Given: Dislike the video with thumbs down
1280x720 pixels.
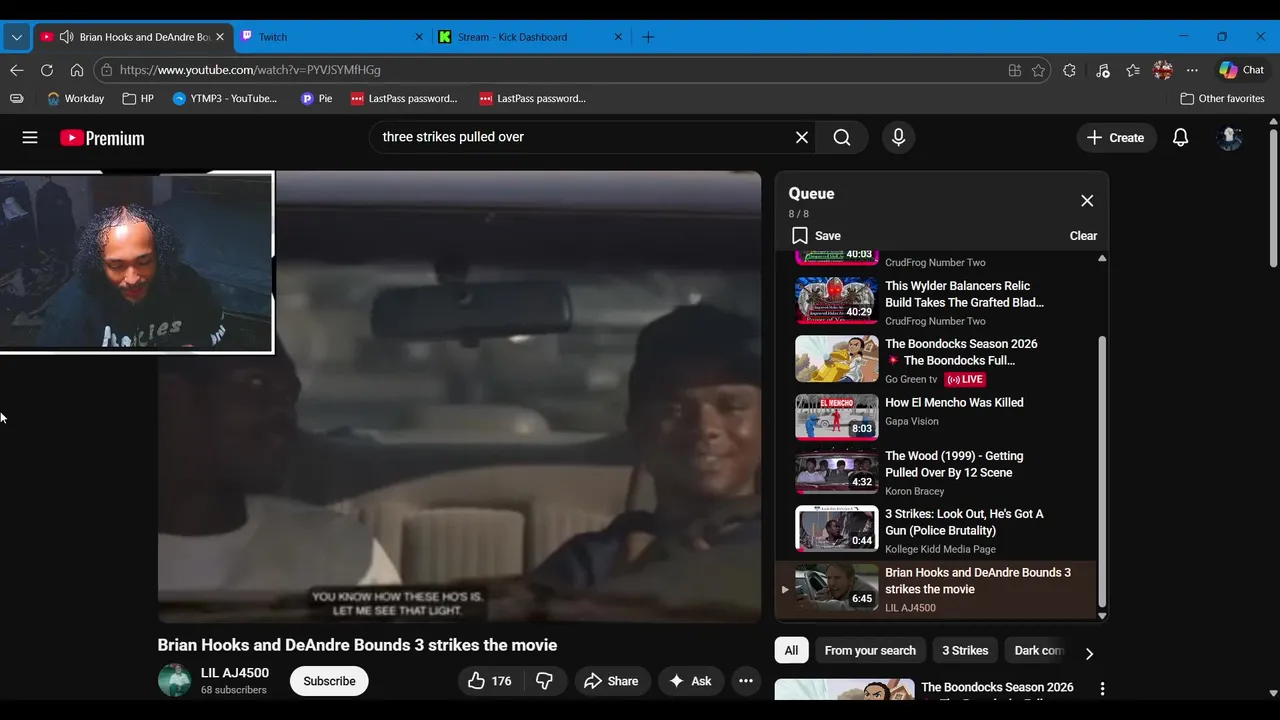Looking at the screenshot, I should (x=545, y=681).
